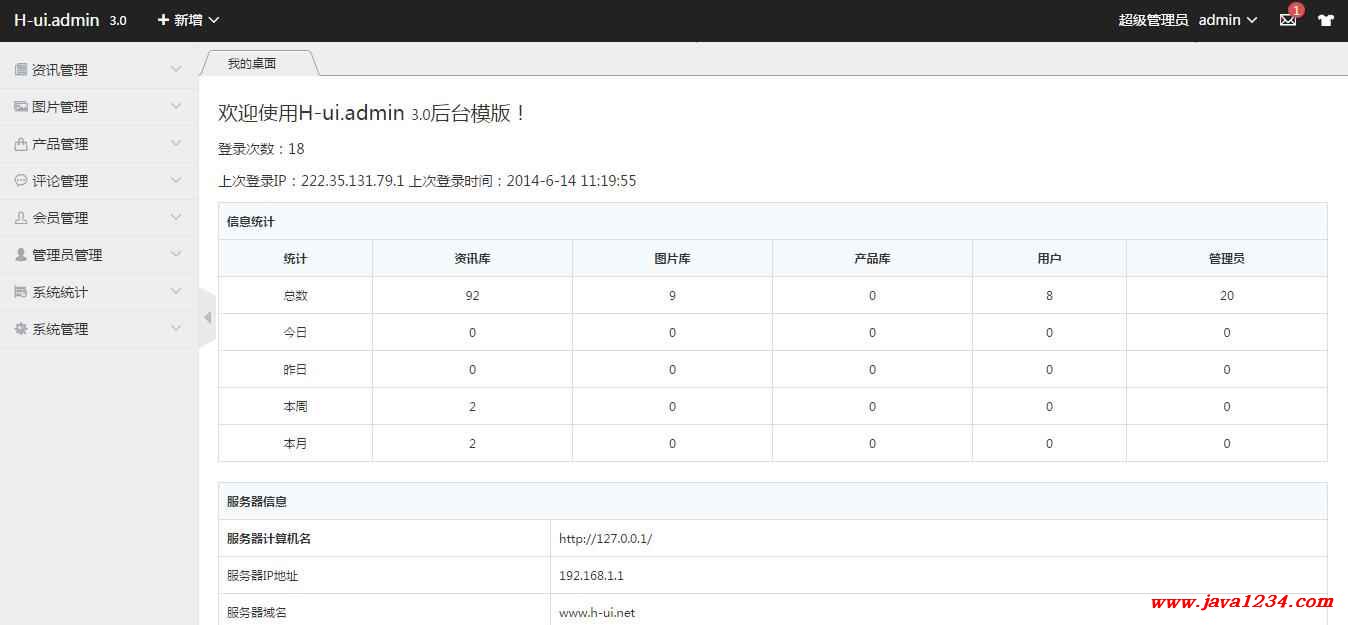The height and width of the screenshot is (625, 1348).
Task: Click the http://127.0.0.1/ value
Action: click(605, 539)
